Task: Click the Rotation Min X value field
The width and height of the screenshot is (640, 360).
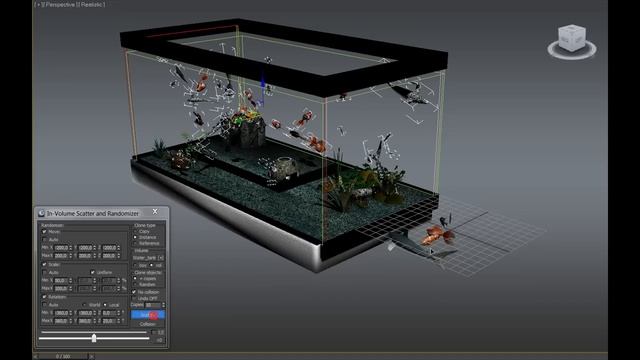Action: point(61,313)
